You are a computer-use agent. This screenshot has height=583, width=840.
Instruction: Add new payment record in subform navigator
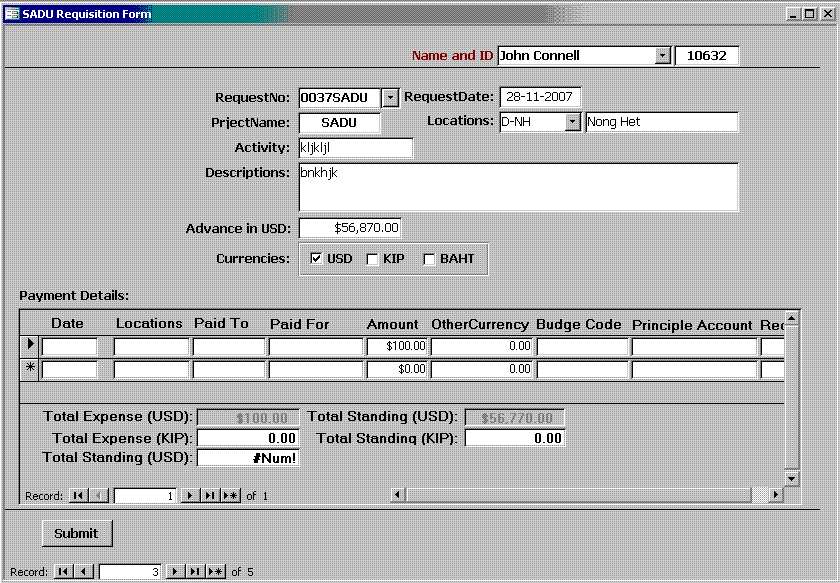(230, 495)
